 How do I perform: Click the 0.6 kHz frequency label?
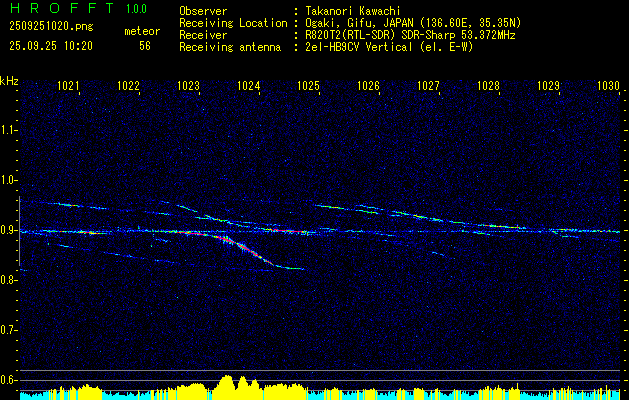[8, 380]
